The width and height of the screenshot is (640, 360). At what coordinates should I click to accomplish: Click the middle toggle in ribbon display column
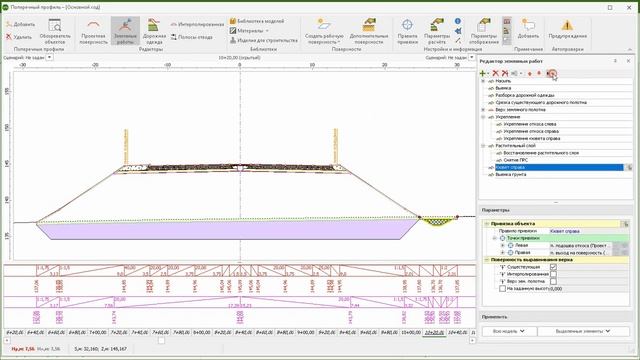(x=507, y=31)
